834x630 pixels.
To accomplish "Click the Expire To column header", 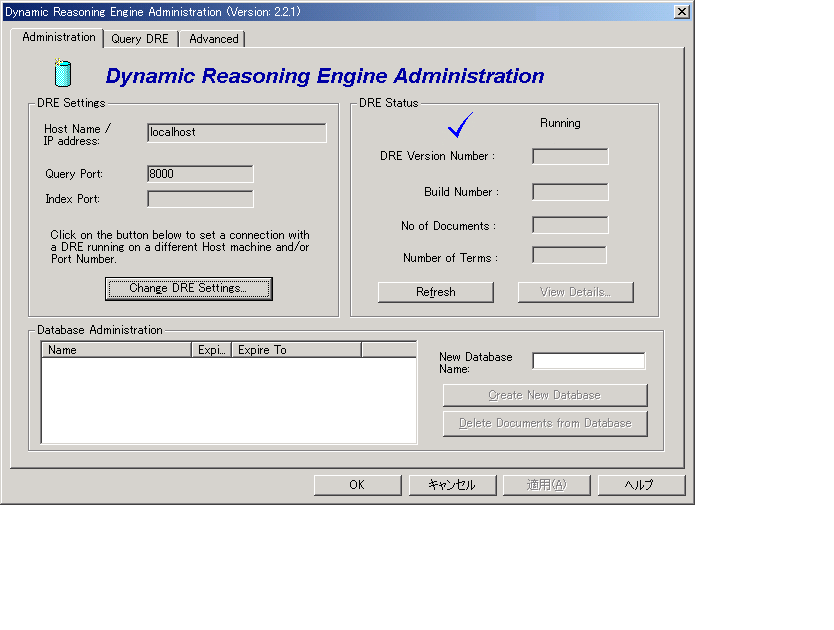I will tap(296, 350).
